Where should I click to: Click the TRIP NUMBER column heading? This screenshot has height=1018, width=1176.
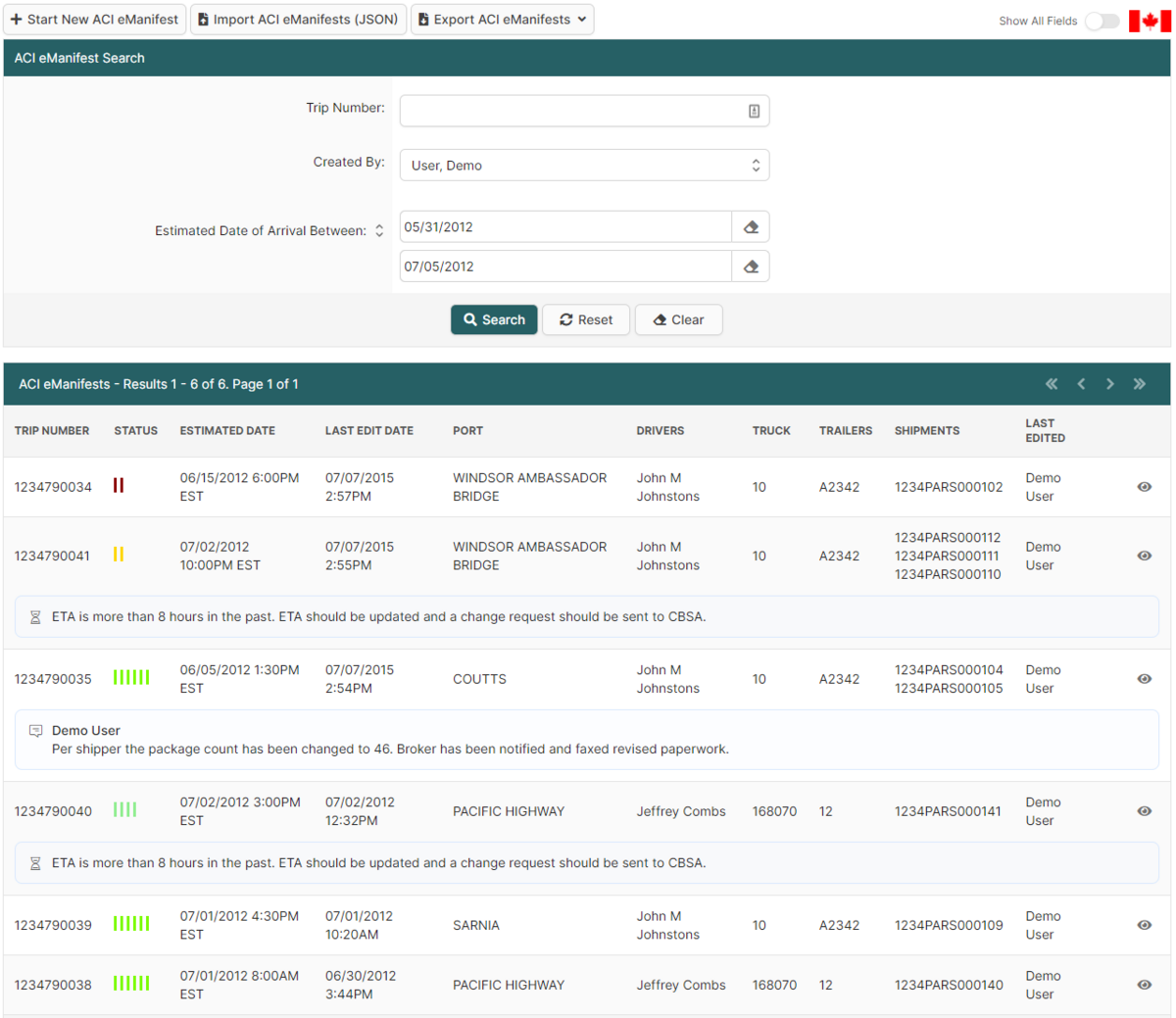[x=52, y=431]
